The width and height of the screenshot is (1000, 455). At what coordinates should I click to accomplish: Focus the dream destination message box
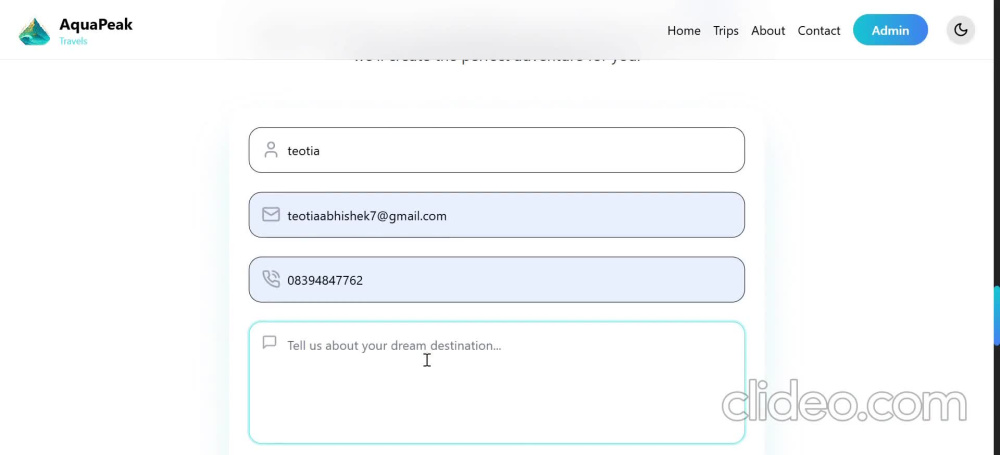click(x=497, y=382)
